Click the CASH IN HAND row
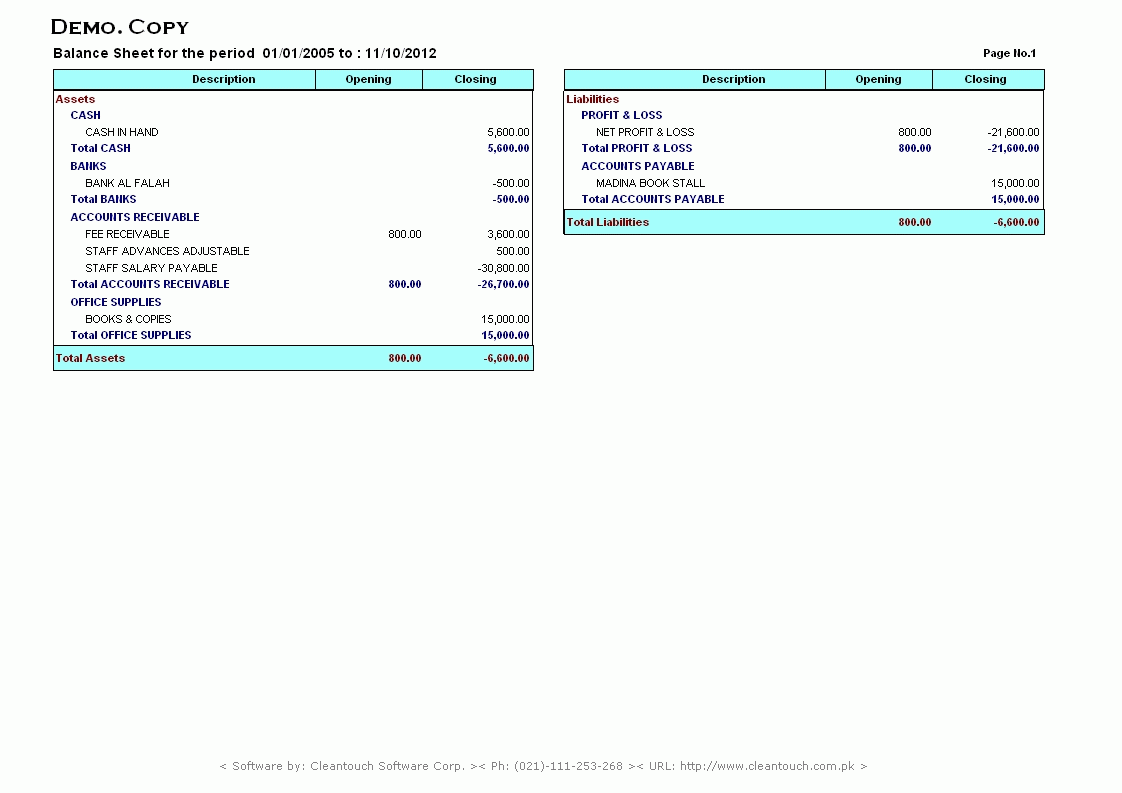The image size is (1122, 793). (x=293, y=132)
